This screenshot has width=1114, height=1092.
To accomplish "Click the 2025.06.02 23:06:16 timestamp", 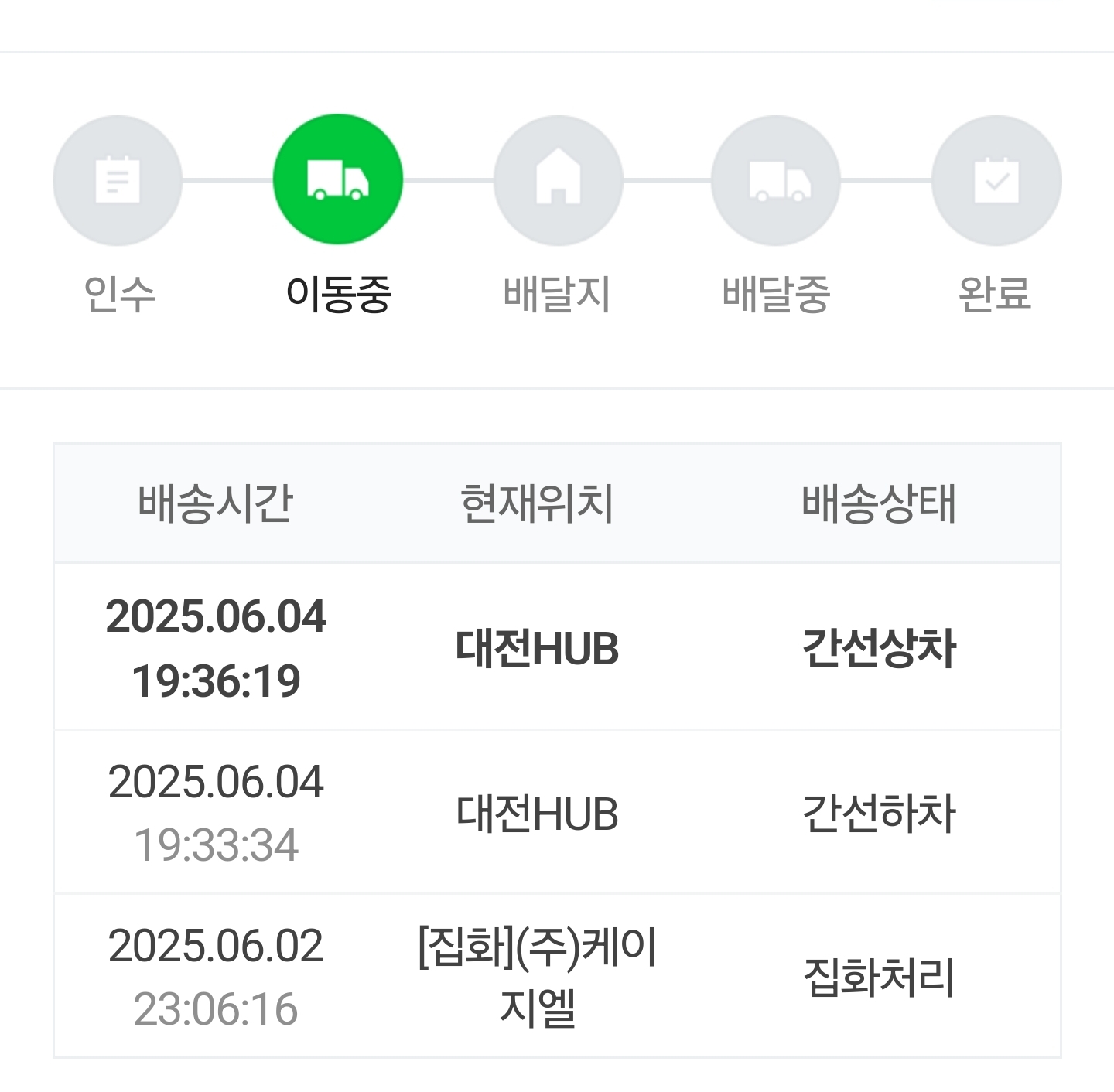I will 216,978.
